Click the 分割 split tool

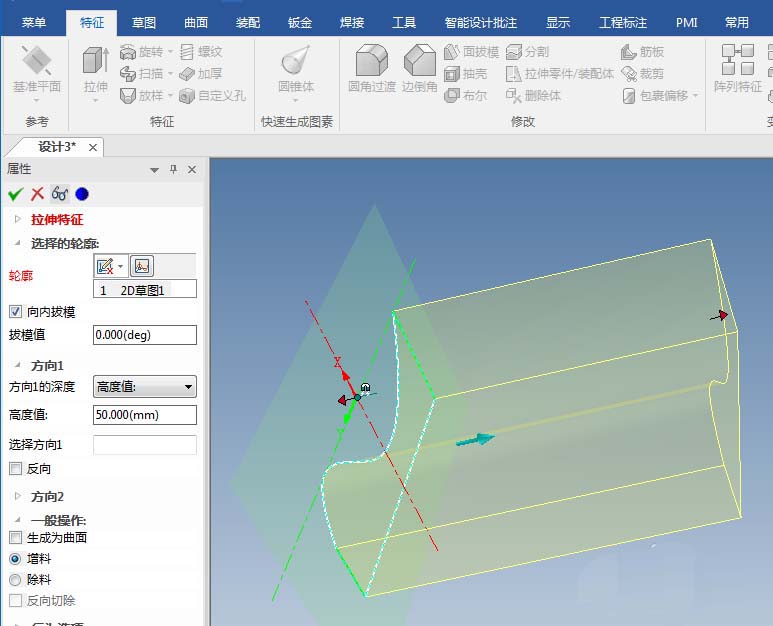[x=527, y=52]
